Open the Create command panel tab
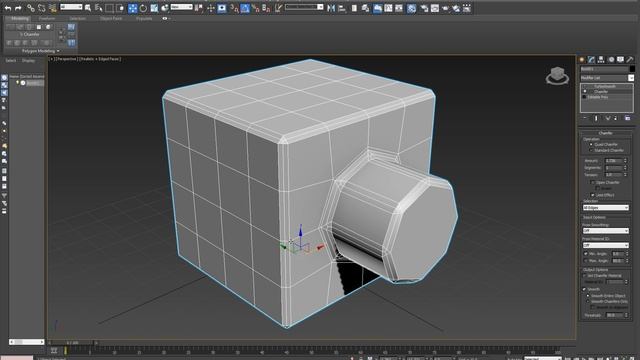The height and width of the screenshot is (360, 640). (x=582, y=60)
